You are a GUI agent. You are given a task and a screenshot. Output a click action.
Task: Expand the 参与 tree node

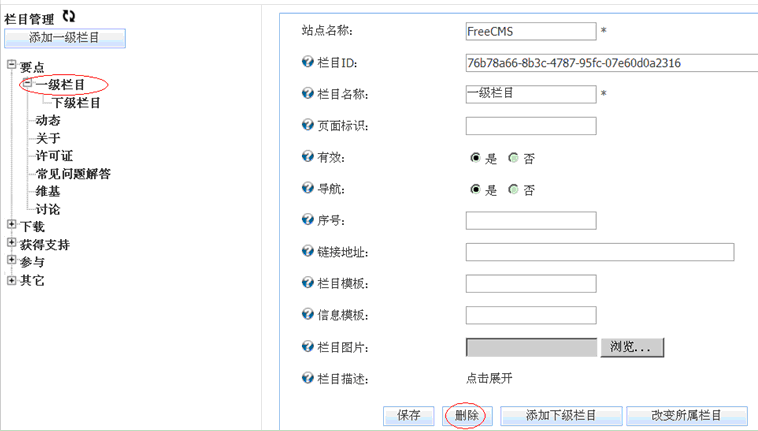(x=12, y=260)
